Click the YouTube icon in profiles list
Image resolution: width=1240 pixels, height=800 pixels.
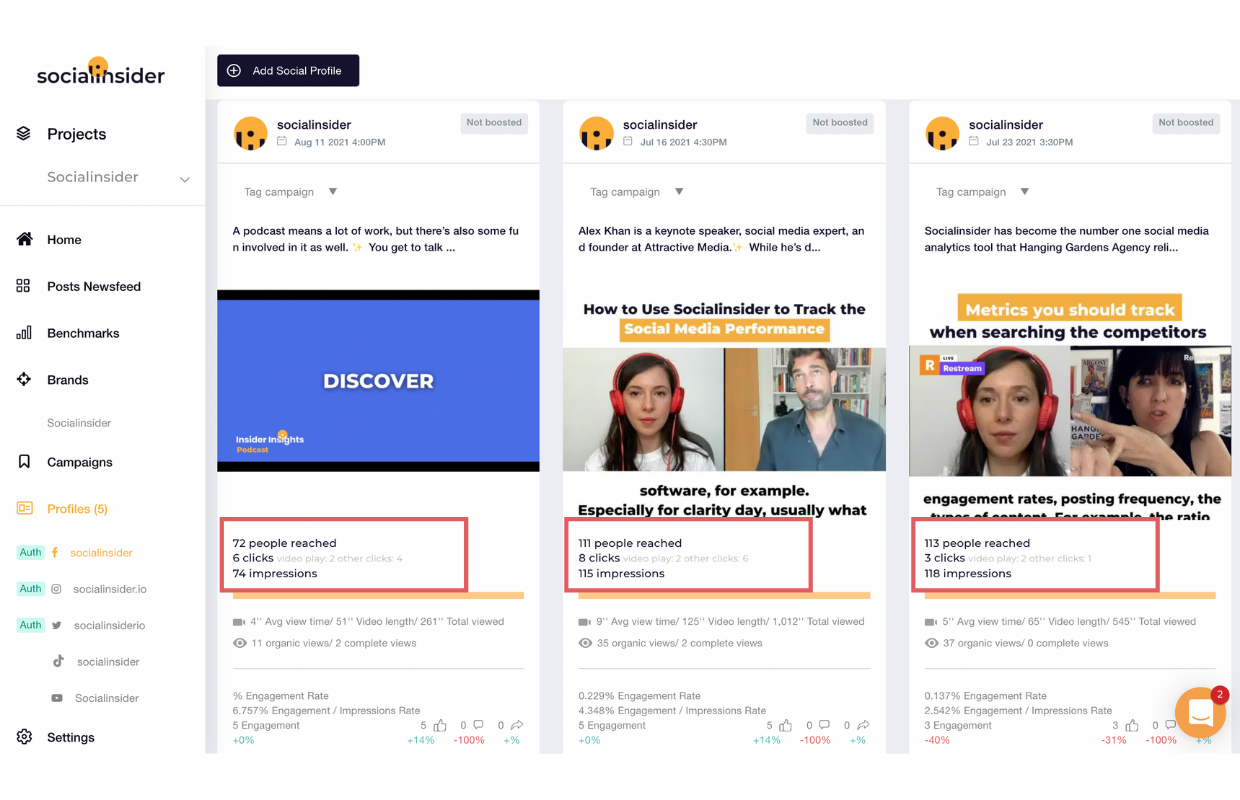[x=58, y=698]
